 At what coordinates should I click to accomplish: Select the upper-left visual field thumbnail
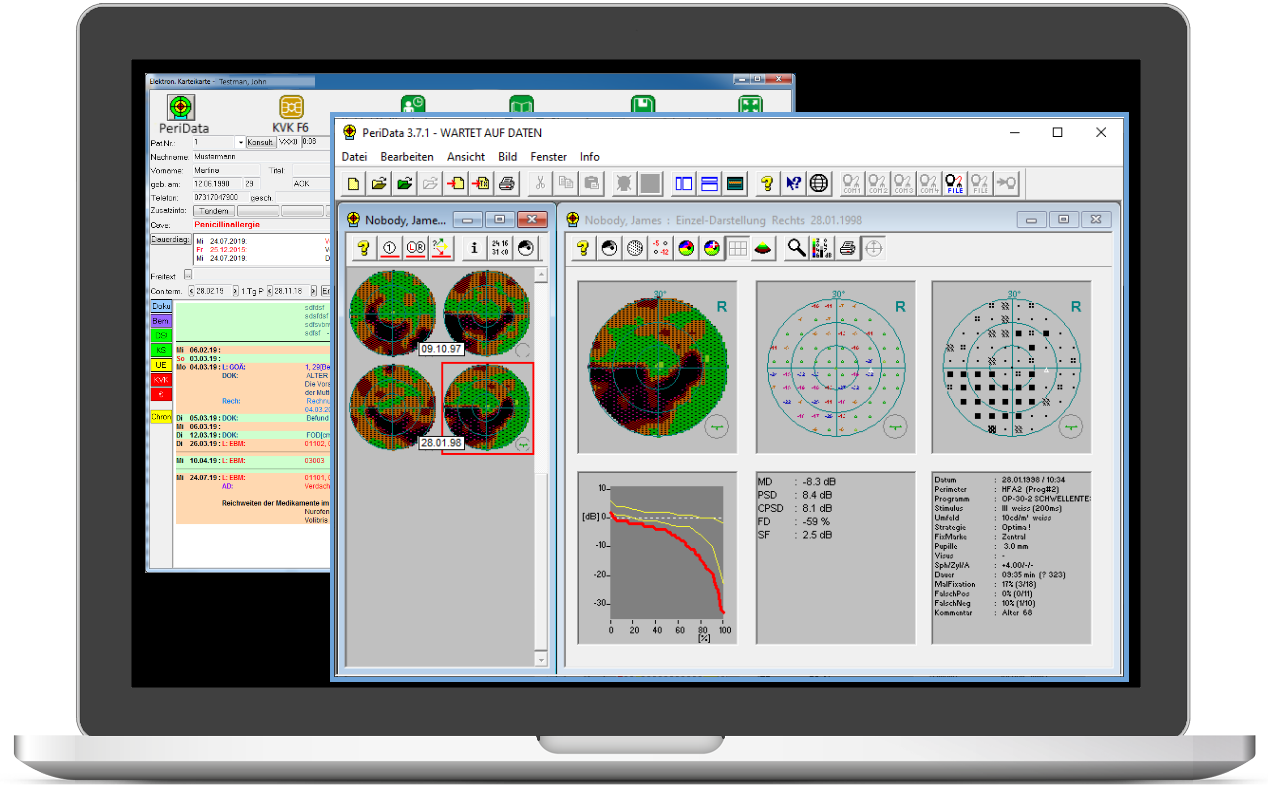(393, 313)
